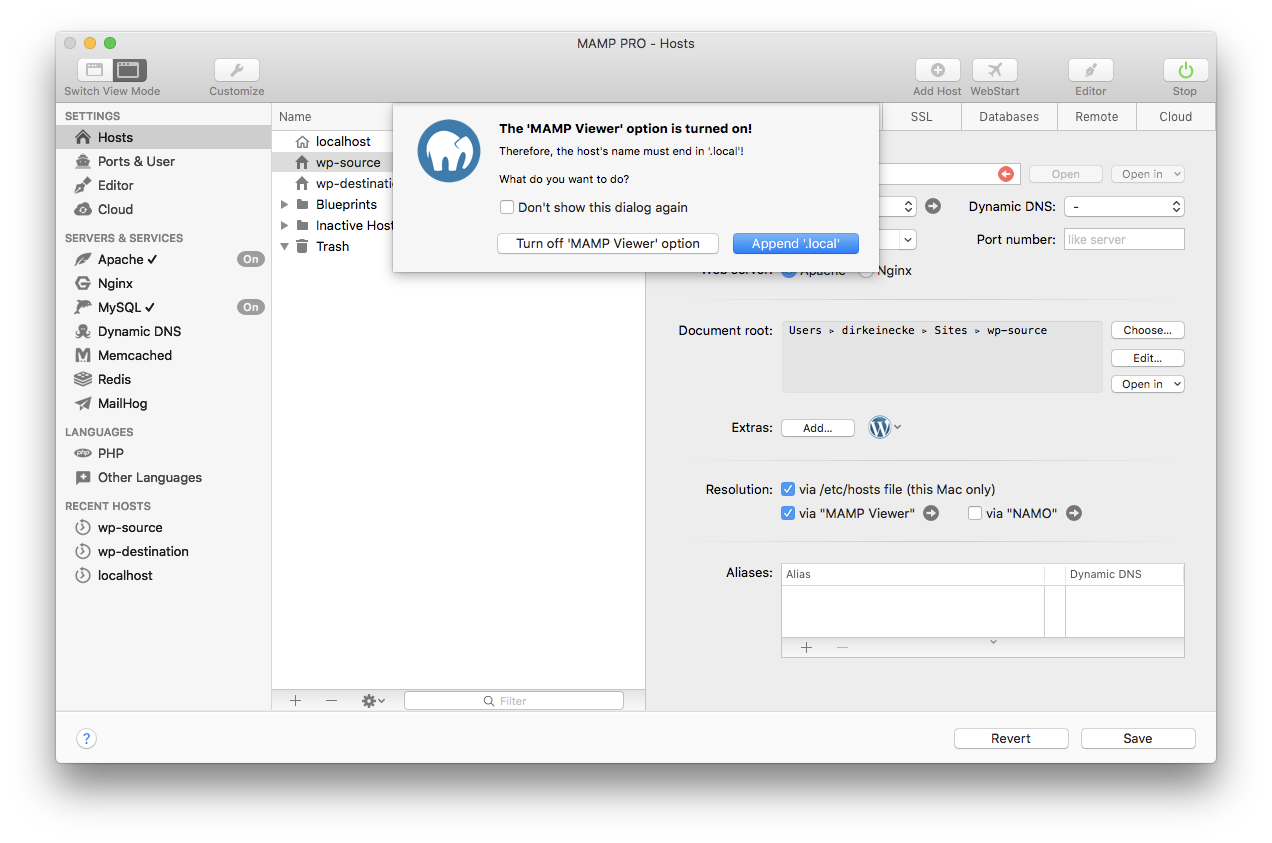Click the Customize wrench icon
Viewport: 1272px width, 843px height.
[x=237, y=70]
